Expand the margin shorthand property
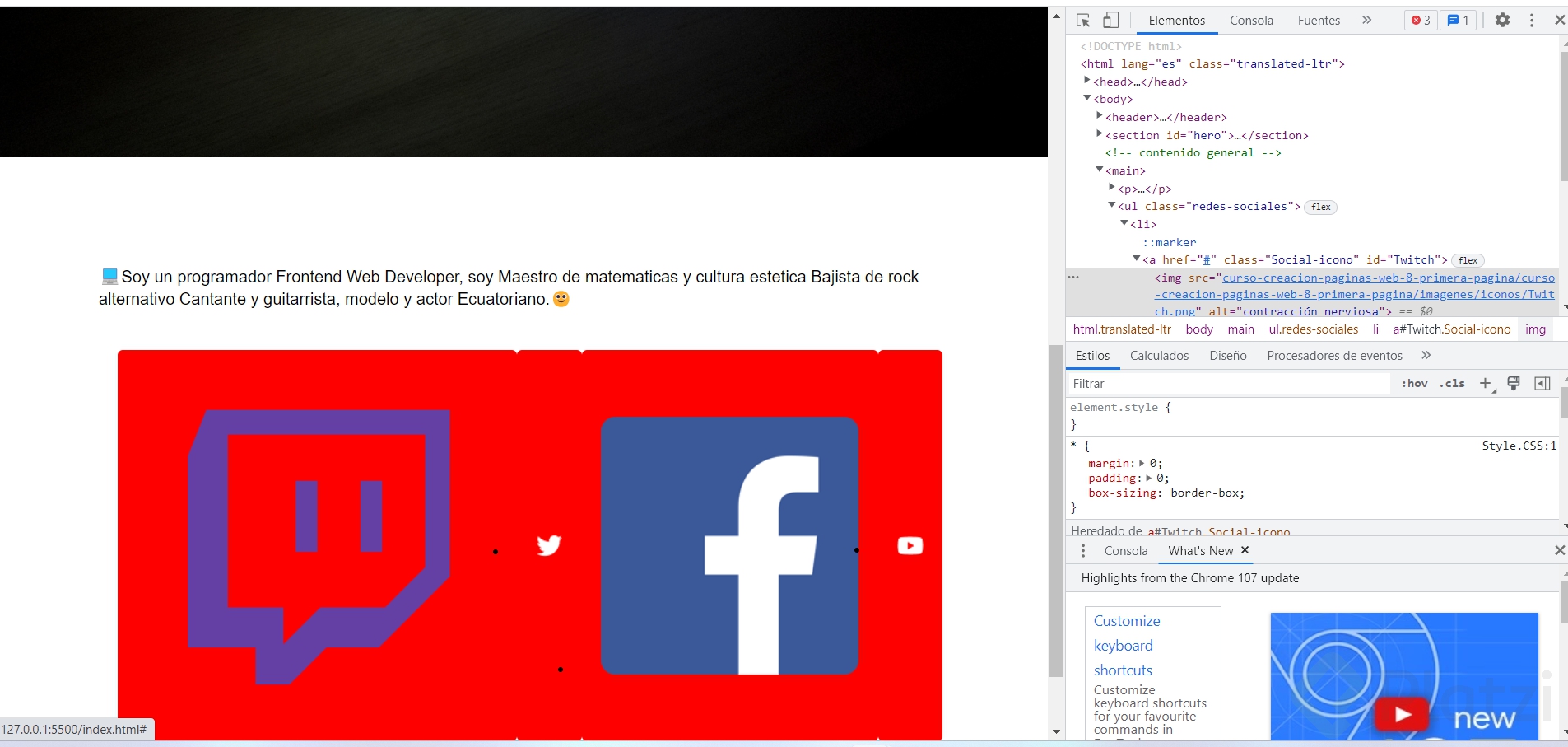This screenshot has height=747, width=1568. tap(1142, 463)
